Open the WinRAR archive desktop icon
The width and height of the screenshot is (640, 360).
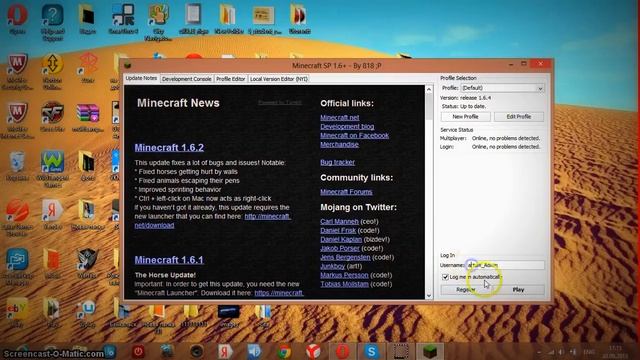point(88,113)
